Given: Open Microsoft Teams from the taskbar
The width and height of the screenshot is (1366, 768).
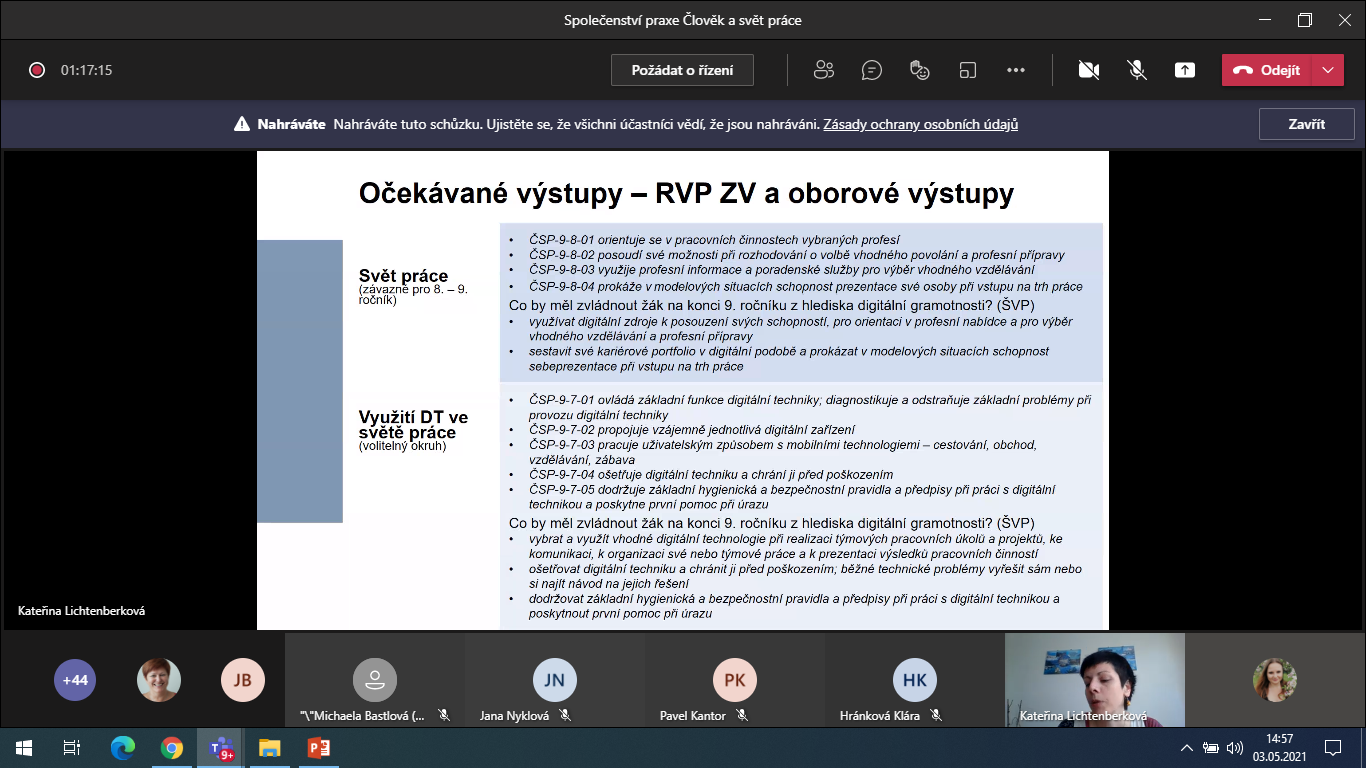Looking at the screenshot, I should tap(220, 748).
